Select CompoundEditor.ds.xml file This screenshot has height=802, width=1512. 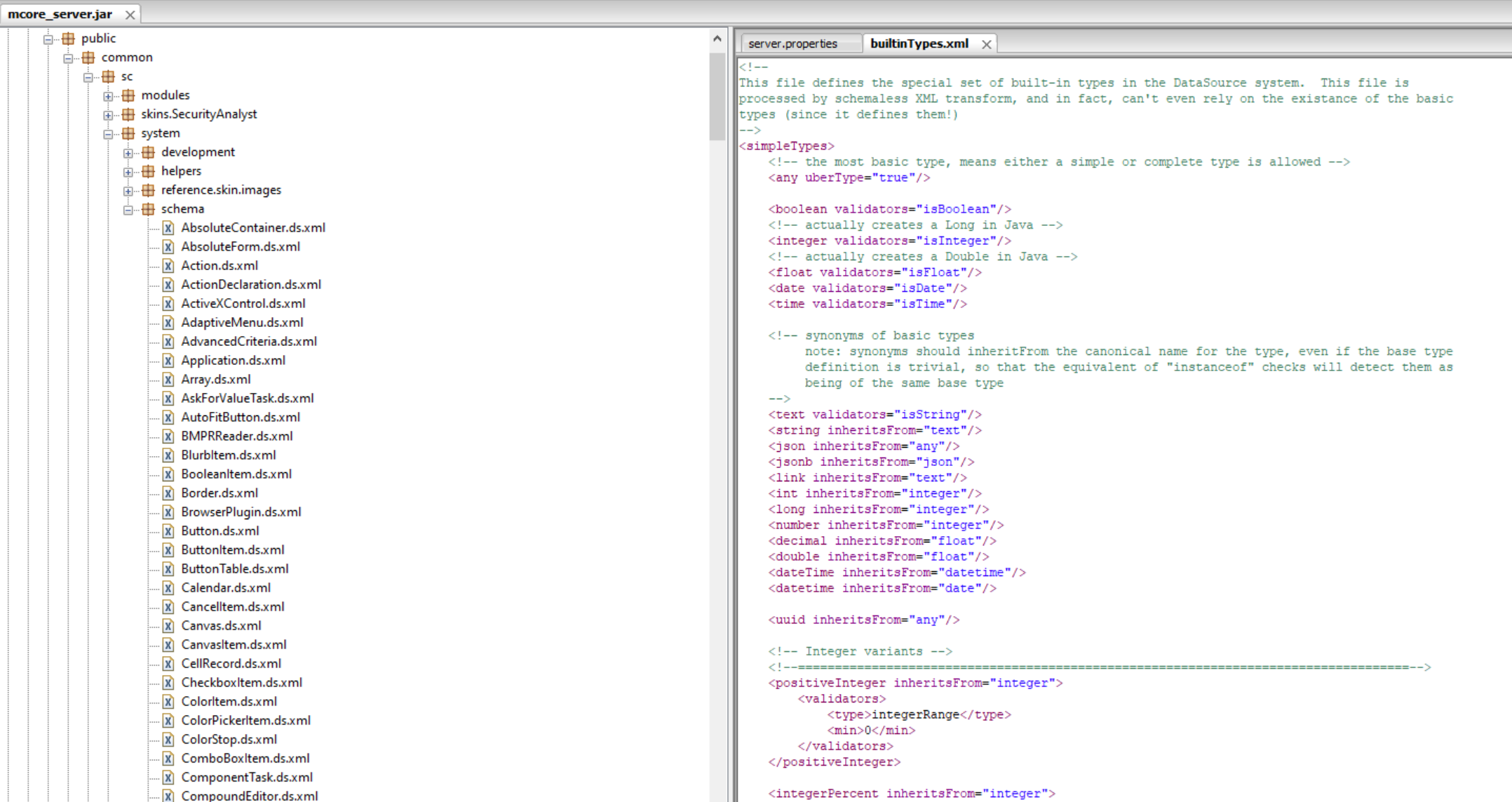point(250,796)
